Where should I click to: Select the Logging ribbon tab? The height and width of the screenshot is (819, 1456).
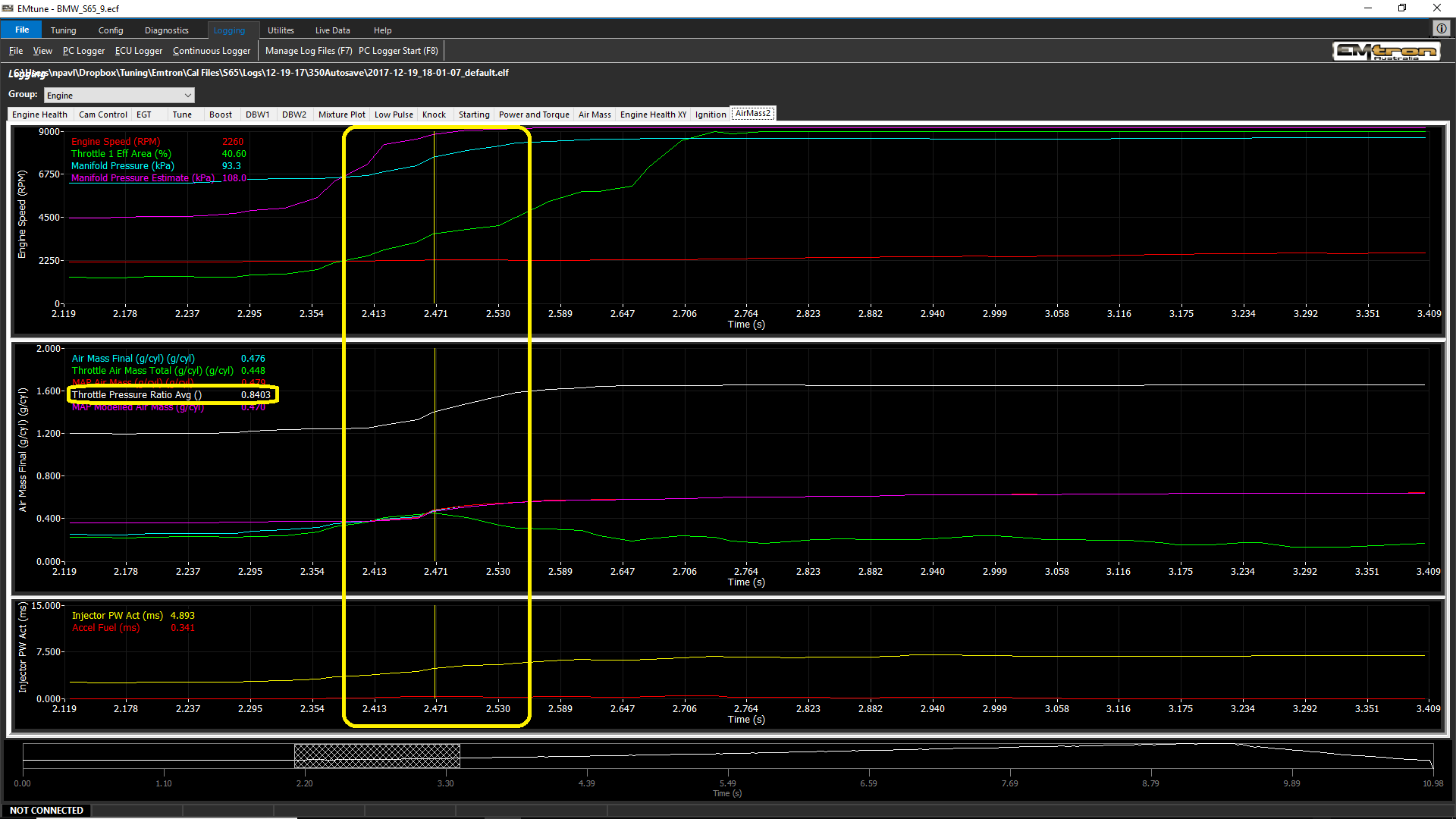coord(229,30)
